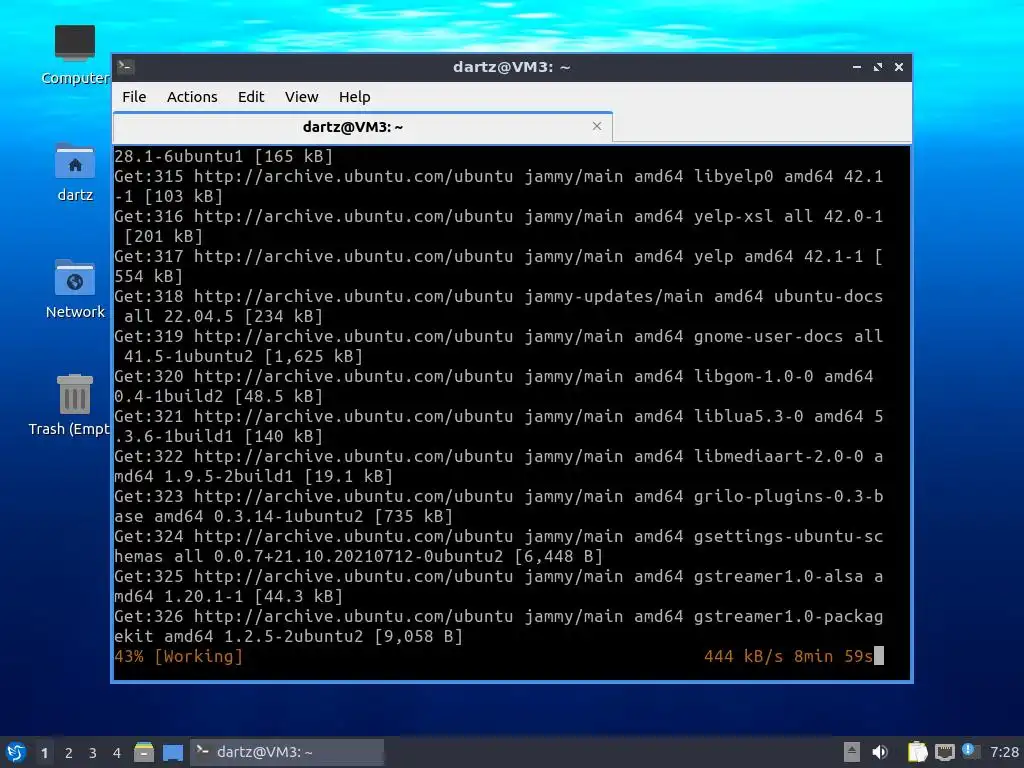The width and height of the screenshot is (1024, 768).
Task: Open the volume control tray icon
Action: 880,752
